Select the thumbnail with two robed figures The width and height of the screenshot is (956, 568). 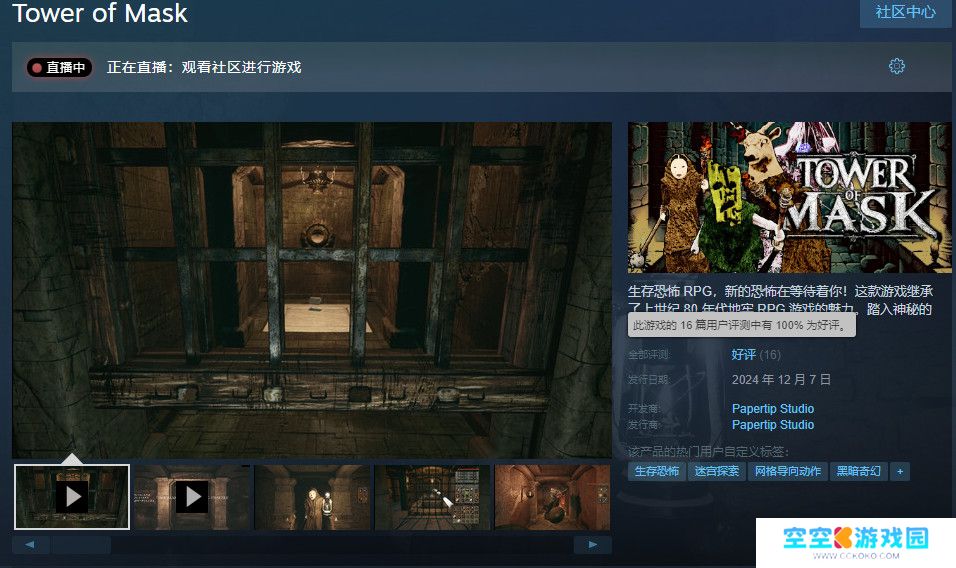[x=312, y=497]
